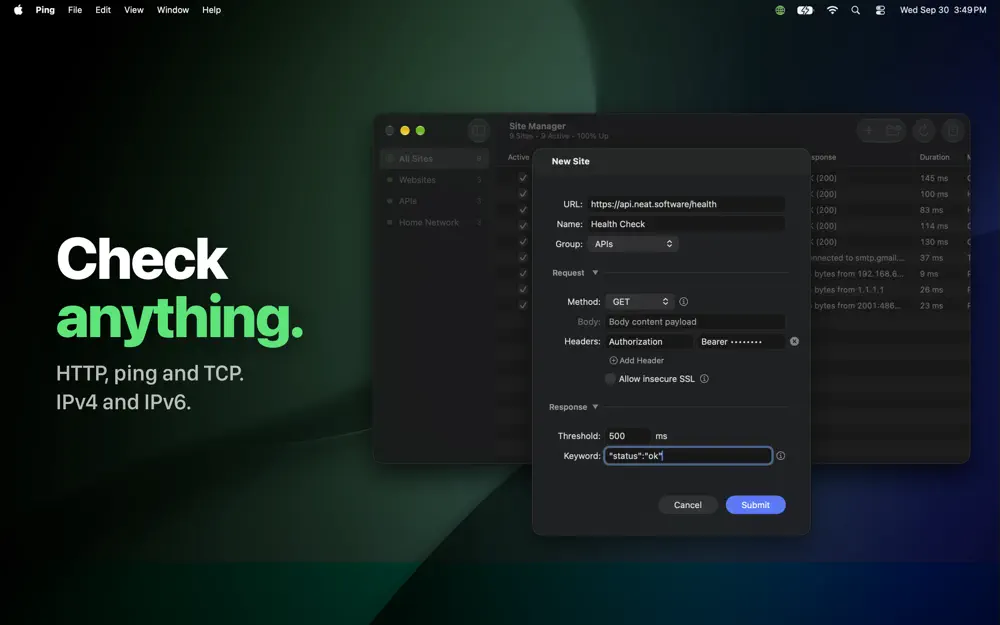The width and height of the screenshot is (1000, 625).
Task: Click the 'bytes from 1.1.1.1' response cell
Action: (x=849, y=290)
